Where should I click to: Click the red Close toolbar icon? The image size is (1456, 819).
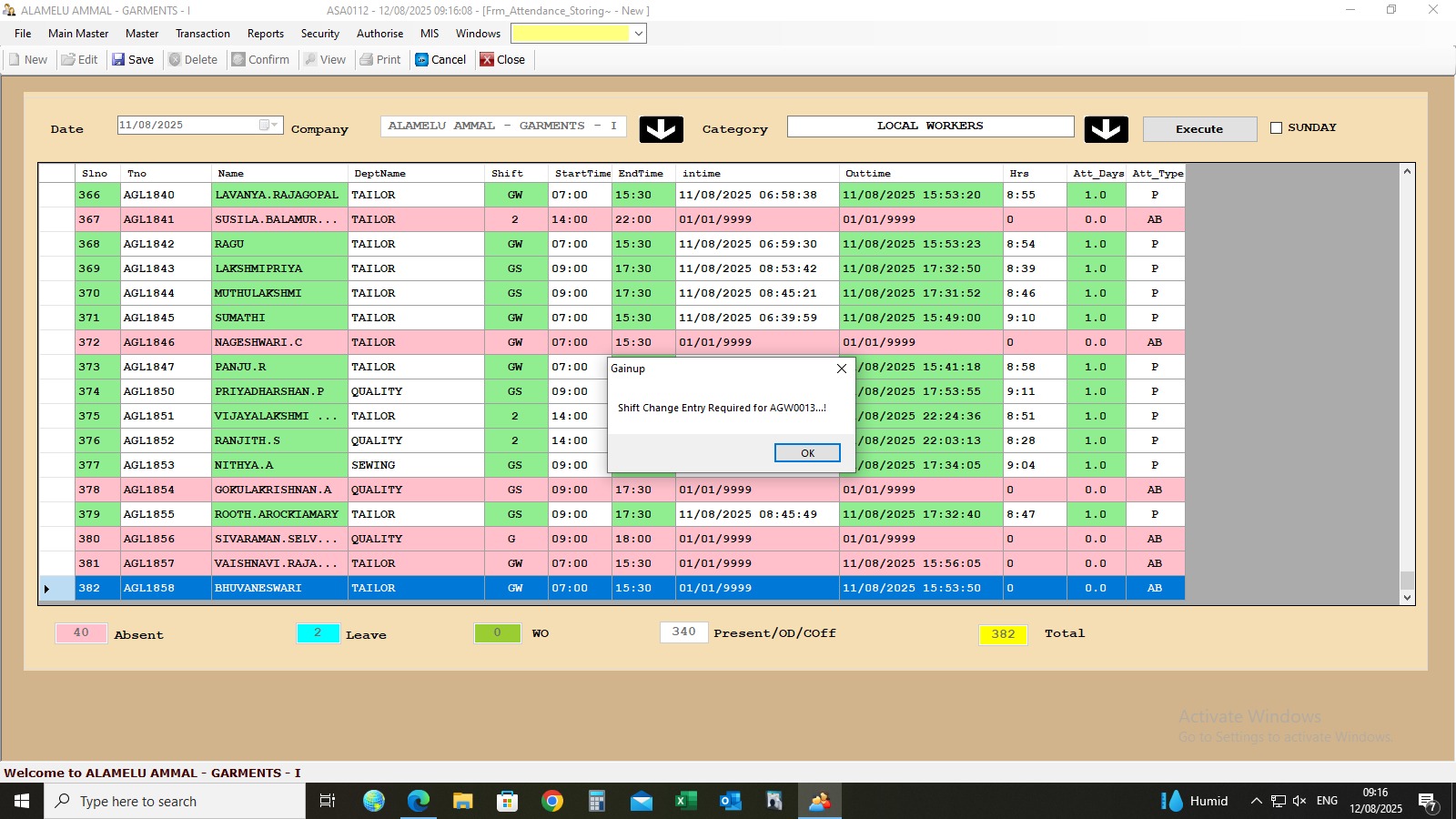488,60
